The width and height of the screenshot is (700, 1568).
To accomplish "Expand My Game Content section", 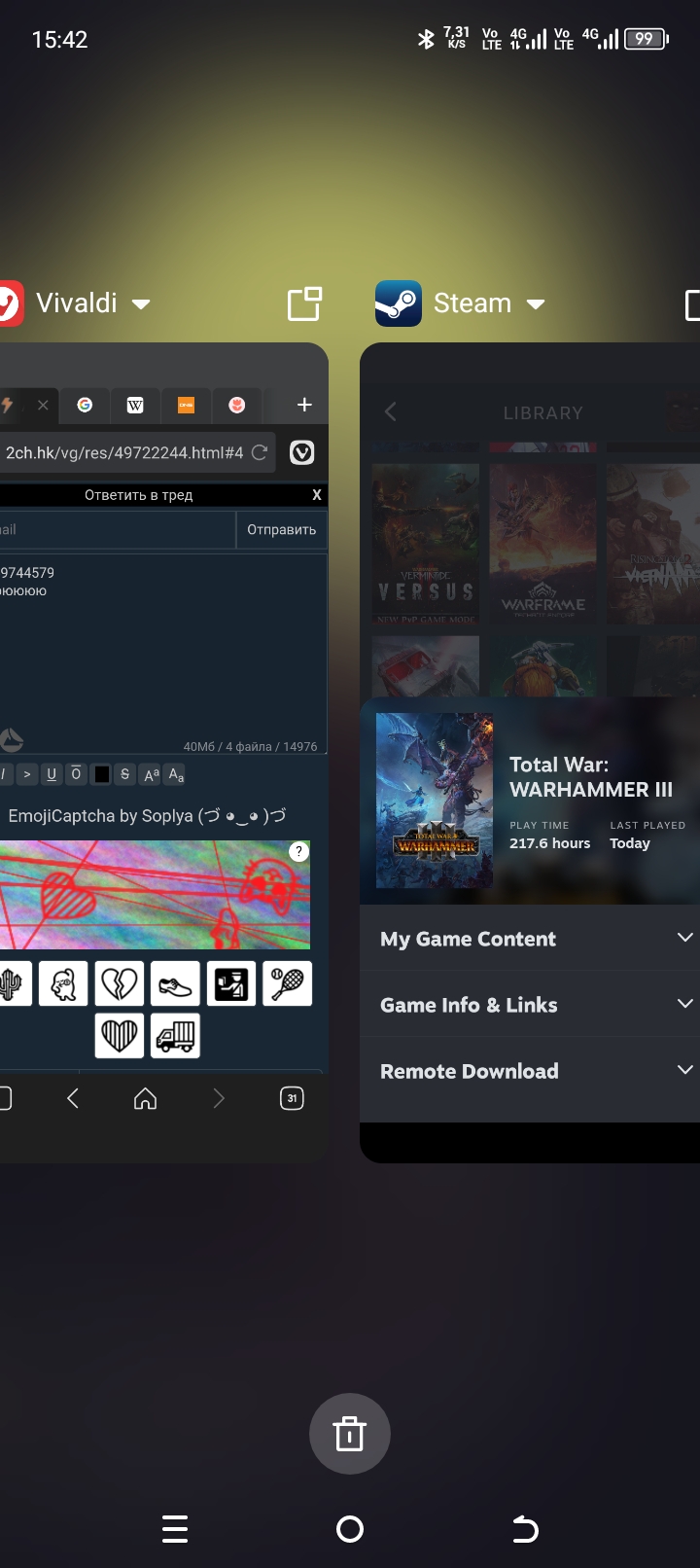I will tap(530, 939).
